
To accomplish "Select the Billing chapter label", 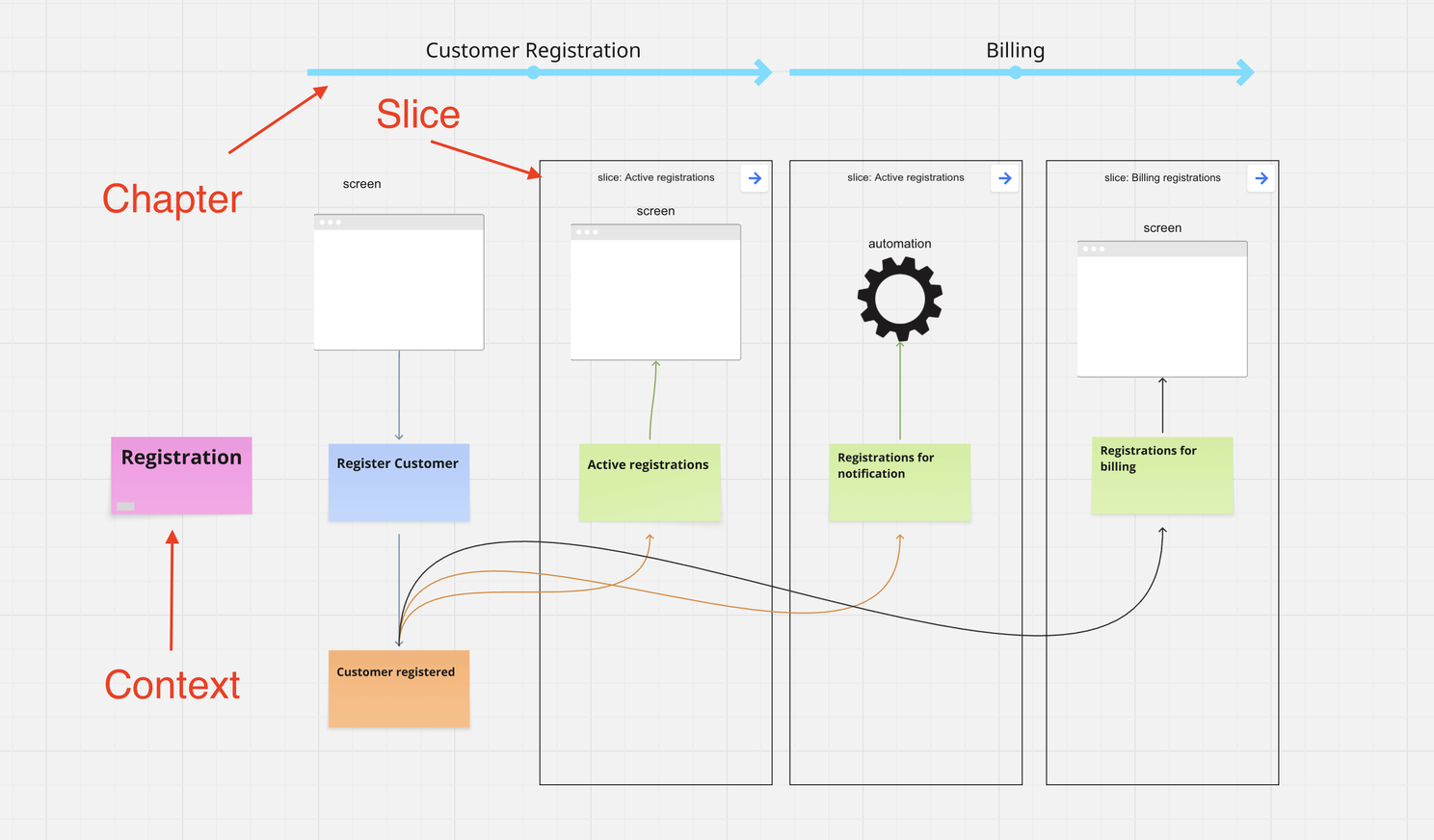I will pos(1015,50).
